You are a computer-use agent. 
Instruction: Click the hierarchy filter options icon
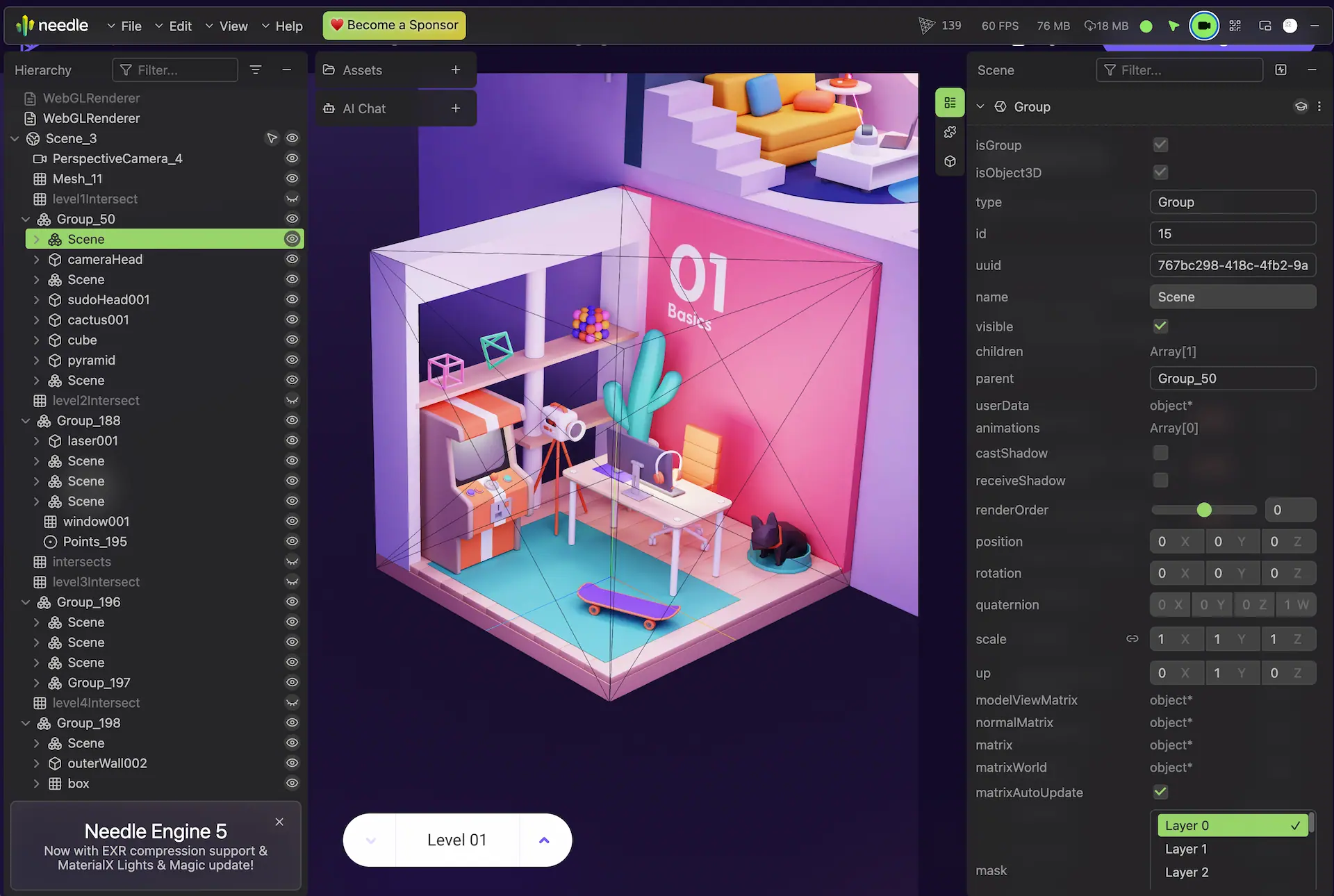point(256,69)
